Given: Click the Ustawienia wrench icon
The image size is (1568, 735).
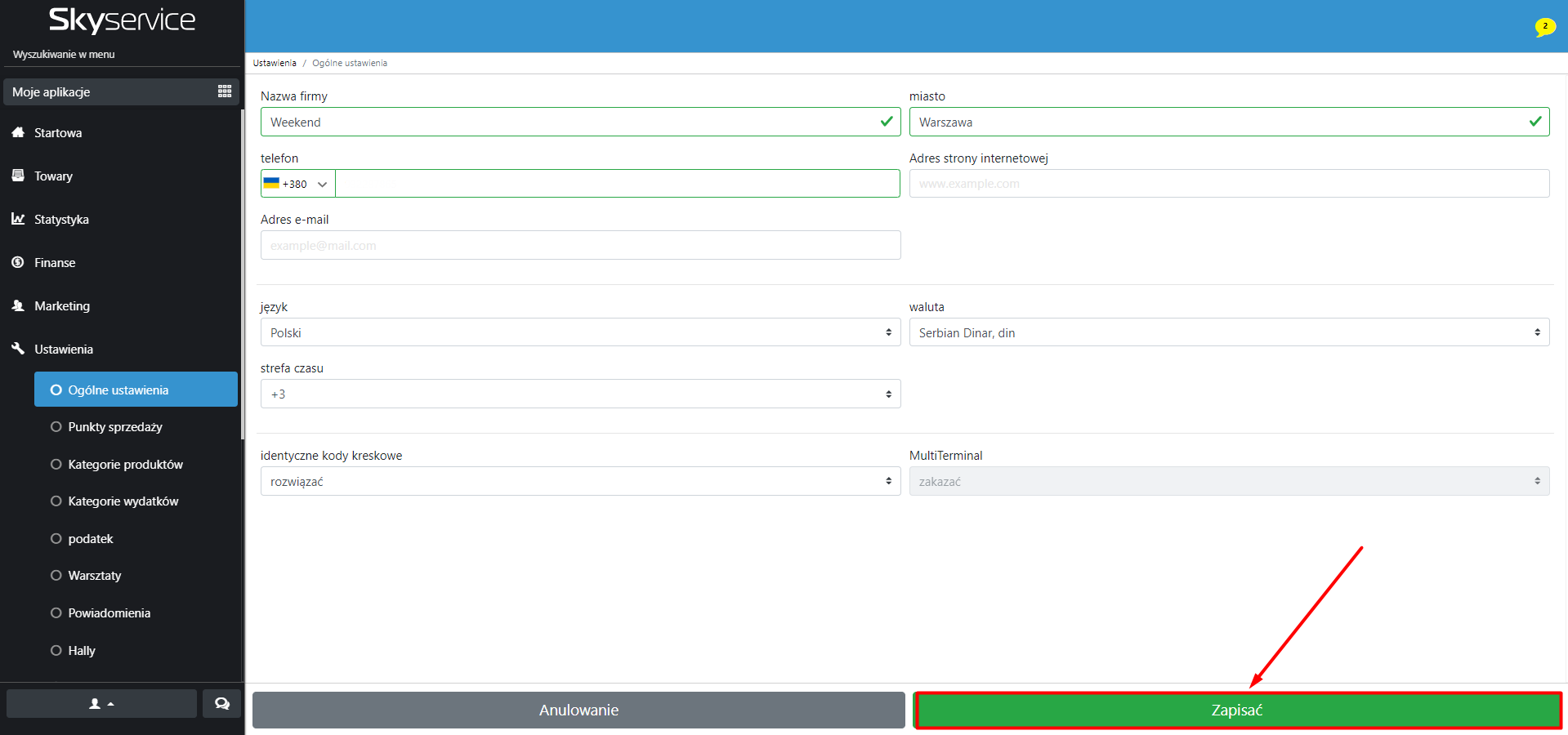Looking at the screenshot, I should [18, 349].
